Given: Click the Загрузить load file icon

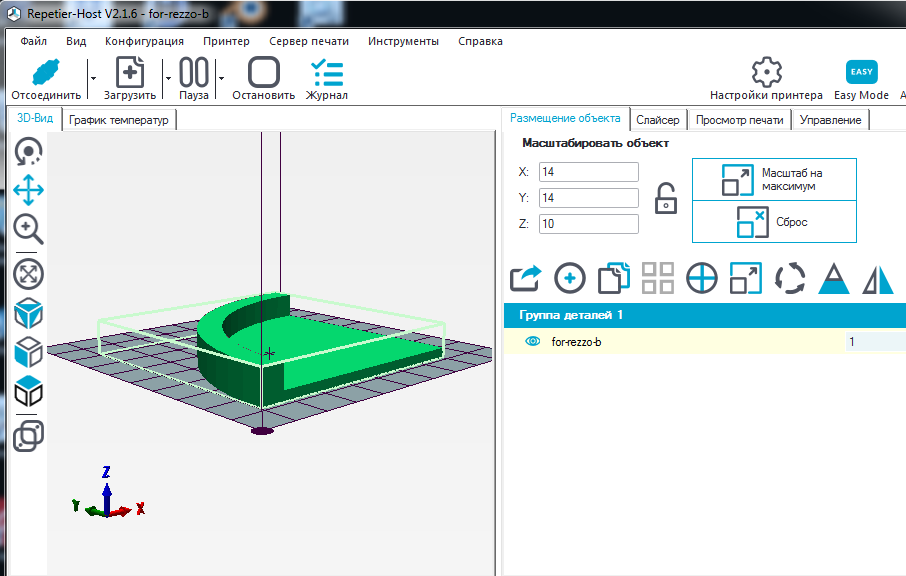Looking at the screenshot, I should pyautogui.click(x=130, y=72).
